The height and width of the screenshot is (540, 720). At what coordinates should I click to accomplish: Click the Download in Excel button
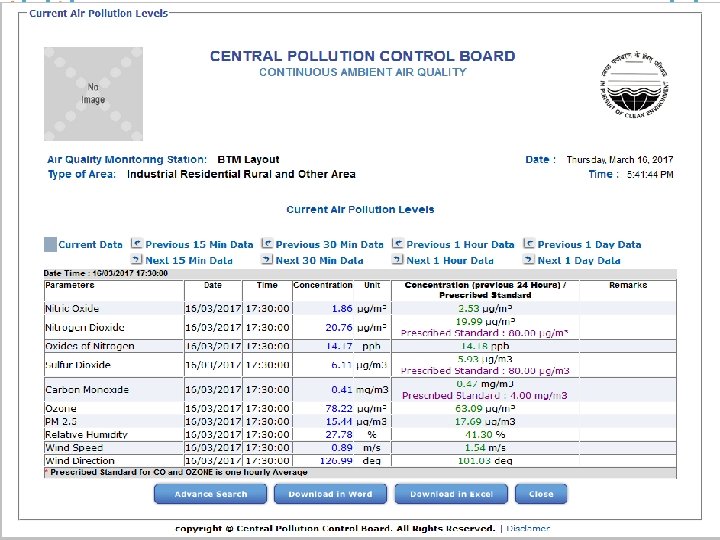point(451,494)
